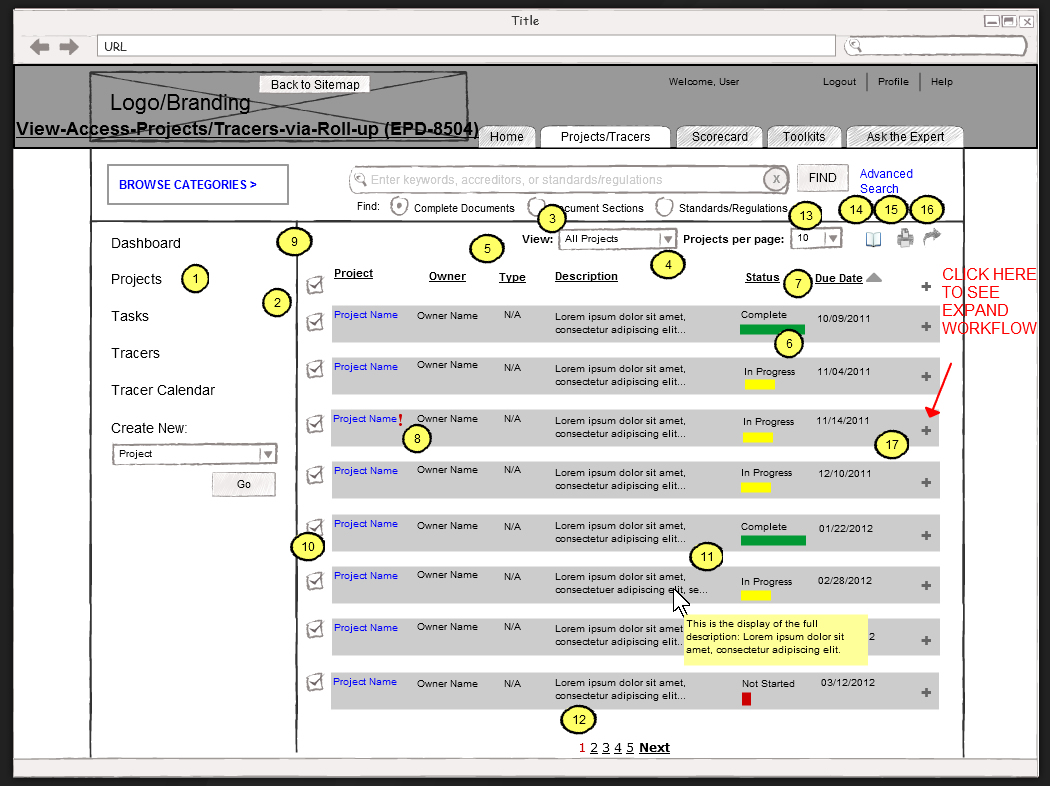Open Tracer Calendar in the sidebar
Viewport: 1050px width, 786px height.
point(163,390)
